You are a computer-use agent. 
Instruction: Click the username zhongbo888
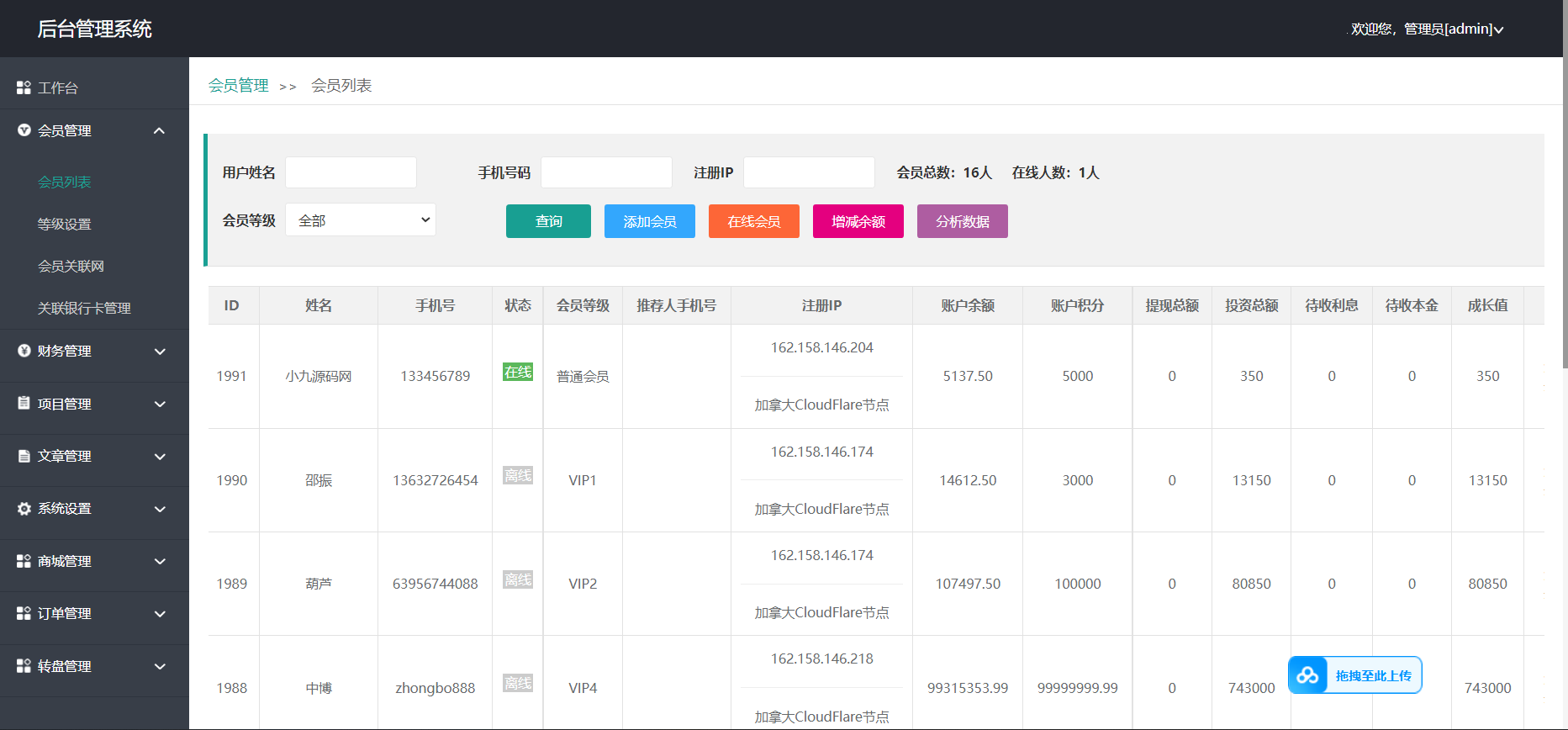(x=436, y=688)
